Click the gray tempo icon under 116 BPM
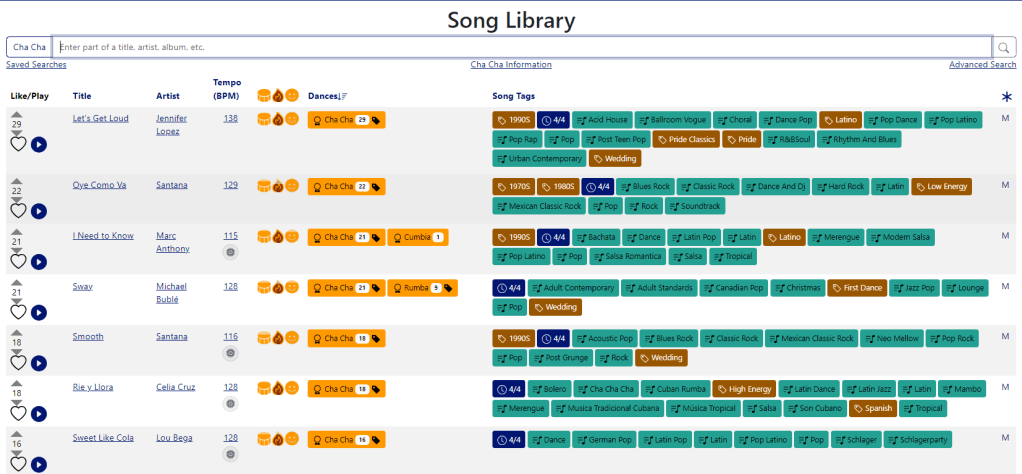Image resolution: width=1022 pixels, height=474 pixels. [230, 353]
